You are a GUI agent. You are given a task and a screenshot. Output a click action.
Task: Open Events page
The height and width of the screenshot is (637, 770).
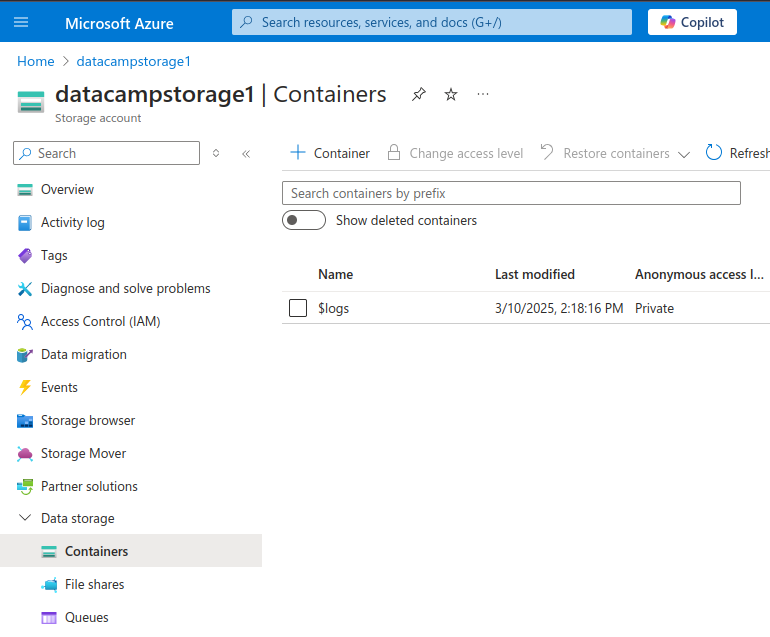pos(59,388)
